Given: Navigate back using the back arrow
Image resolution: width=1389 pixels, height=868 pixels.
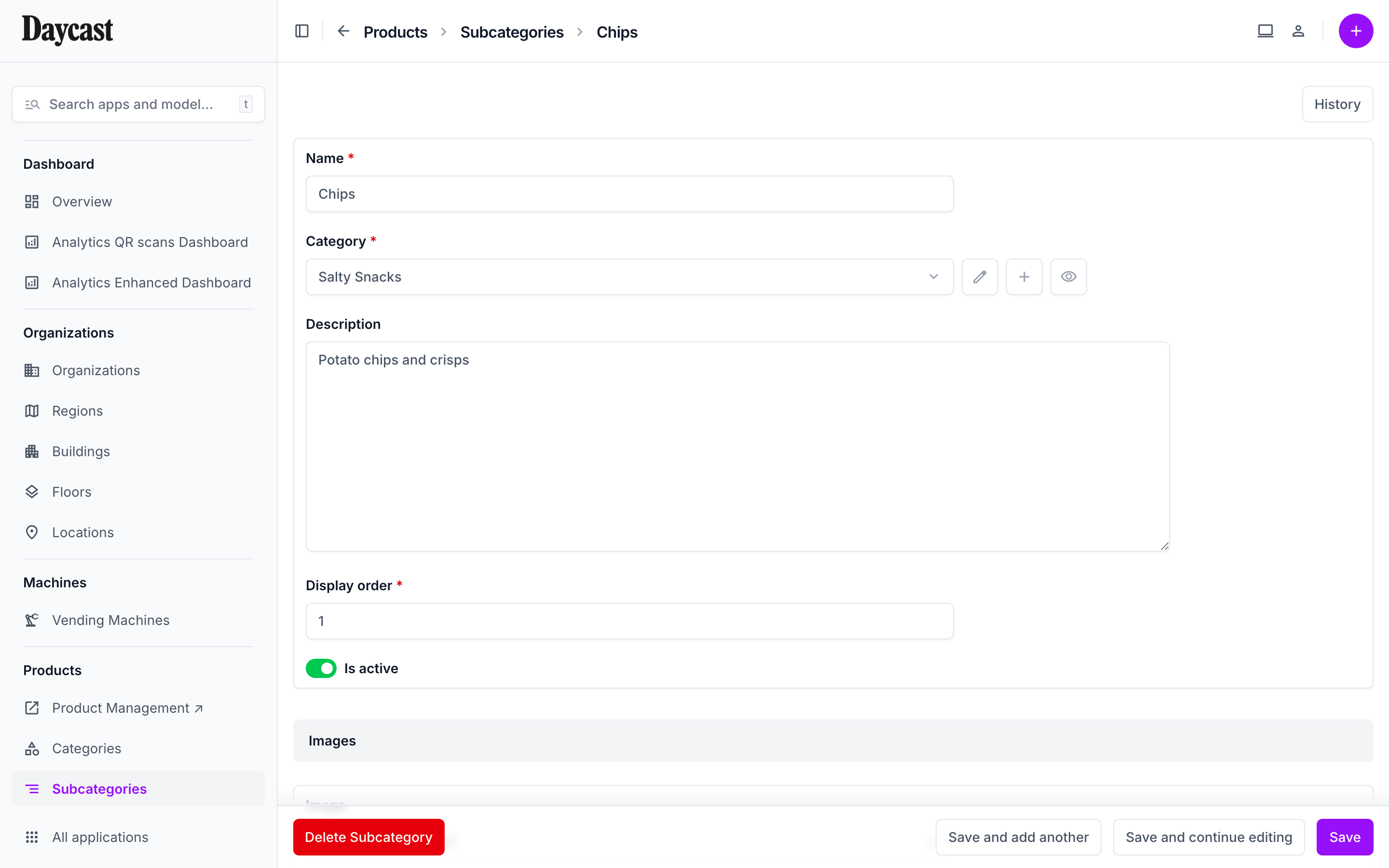Looking at the screenshot, I should coord(342,31).
